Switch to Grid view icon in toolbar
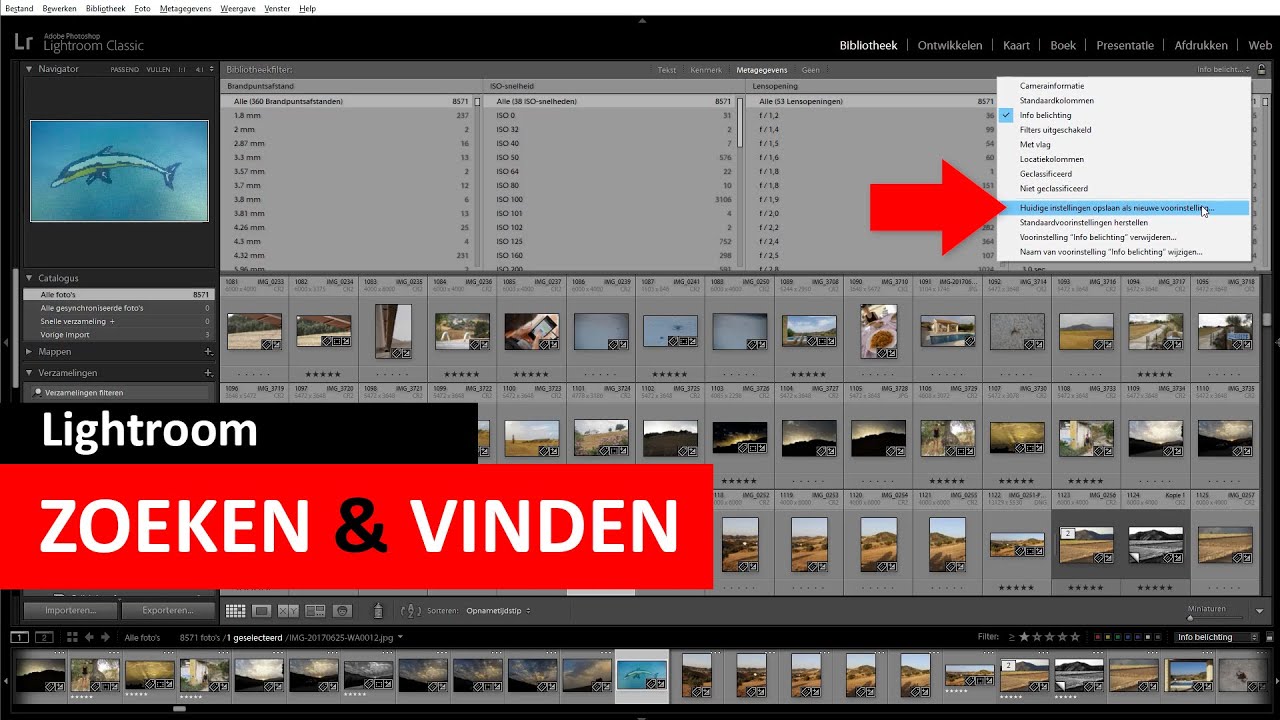 coord(235,610)
